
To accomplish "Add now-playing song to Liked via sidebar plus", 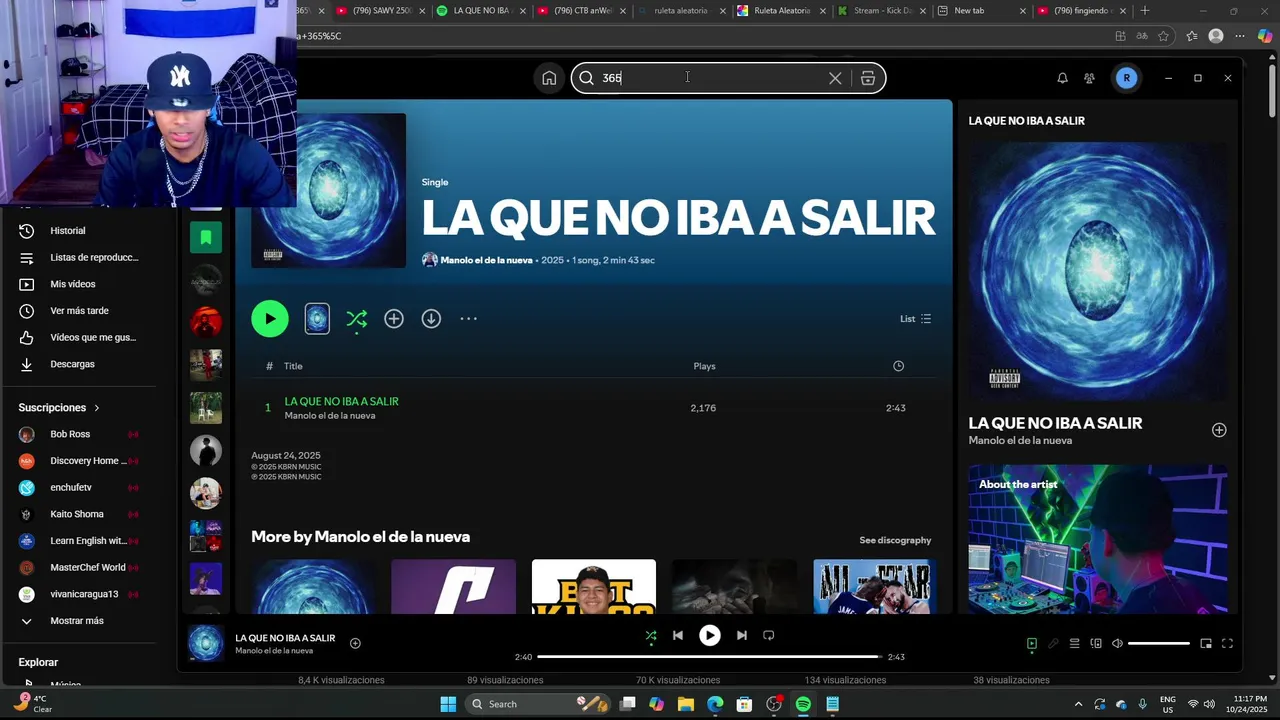I will coord(1219,430).
